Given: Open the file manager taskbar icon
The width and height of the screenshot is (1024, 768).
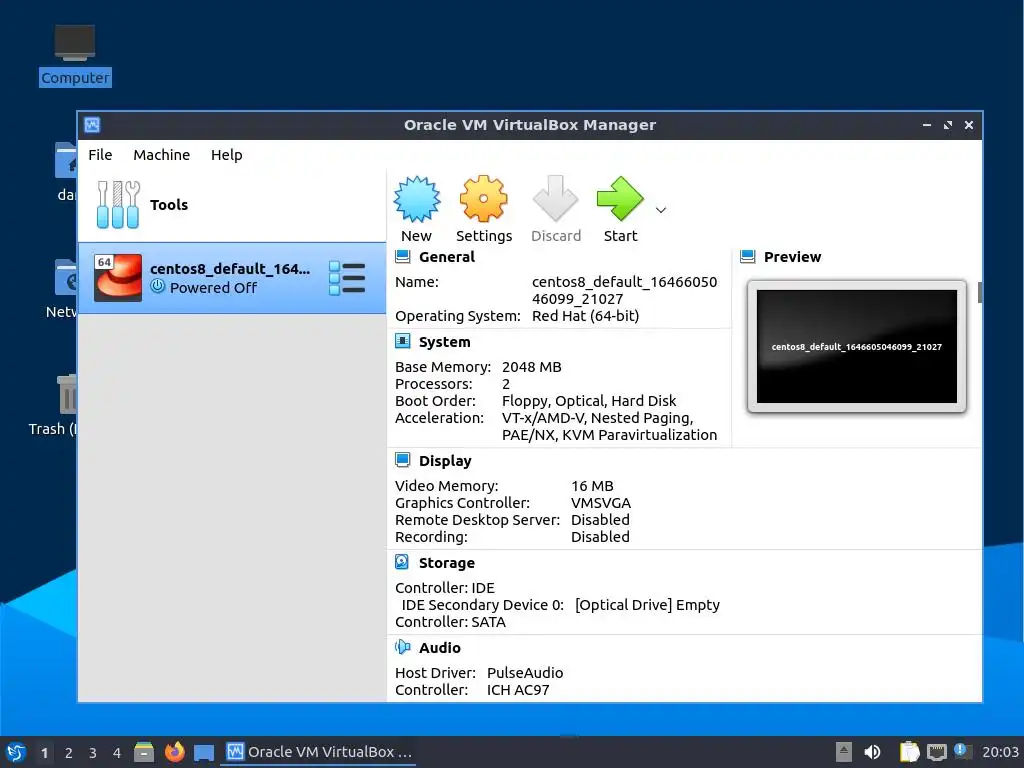Looking at the screenshot, I should [x=144, y=752].
